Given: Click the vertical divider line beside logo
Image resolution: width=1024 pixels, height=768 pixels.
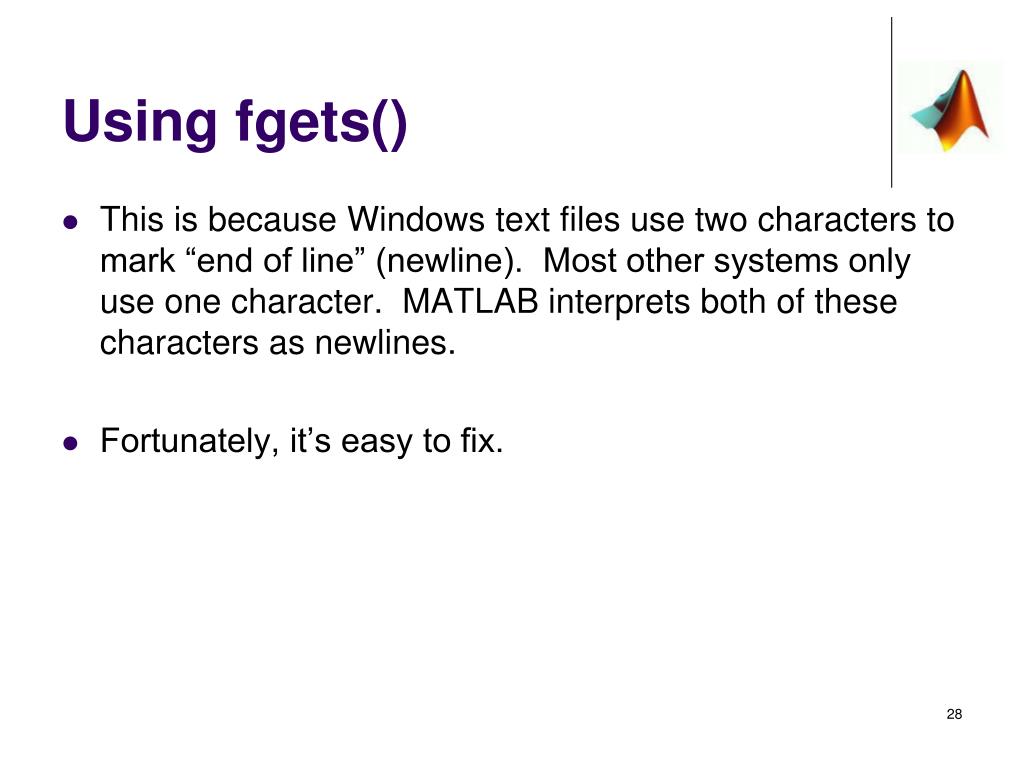Looking at the screenshot, I should [x=891, y=103].
